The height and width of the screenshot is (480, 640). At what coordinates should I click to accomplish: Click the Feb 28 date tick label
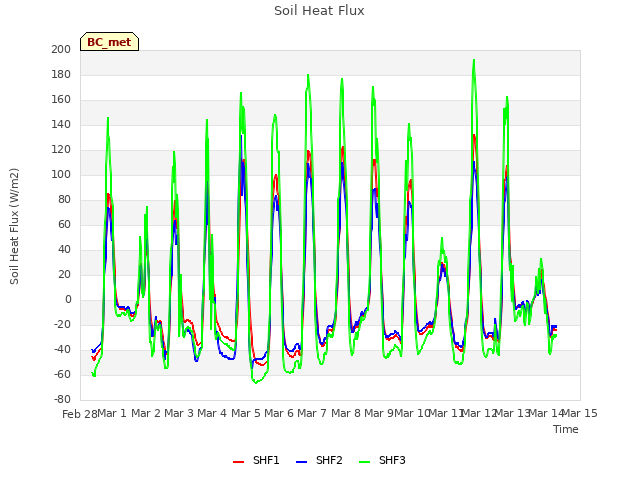click(x=80, y=414)
